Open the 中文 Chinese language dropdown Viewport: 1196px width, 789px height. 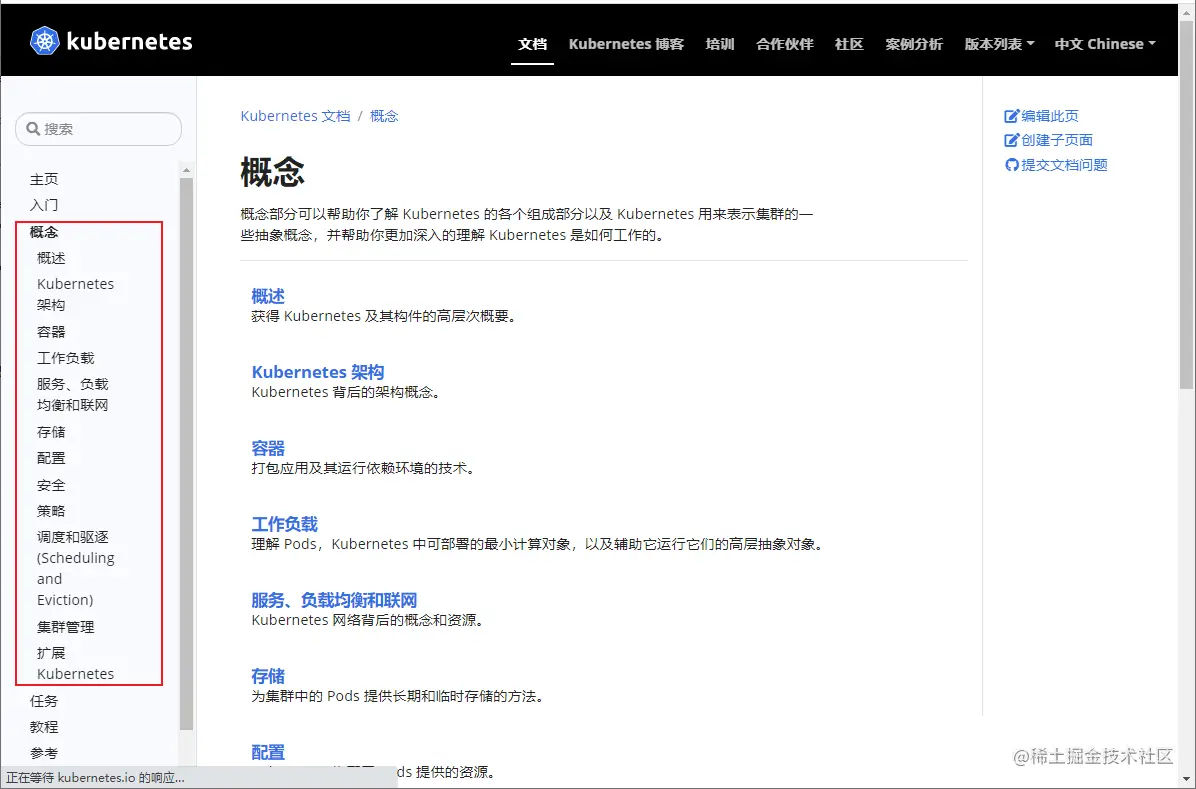1105,44
